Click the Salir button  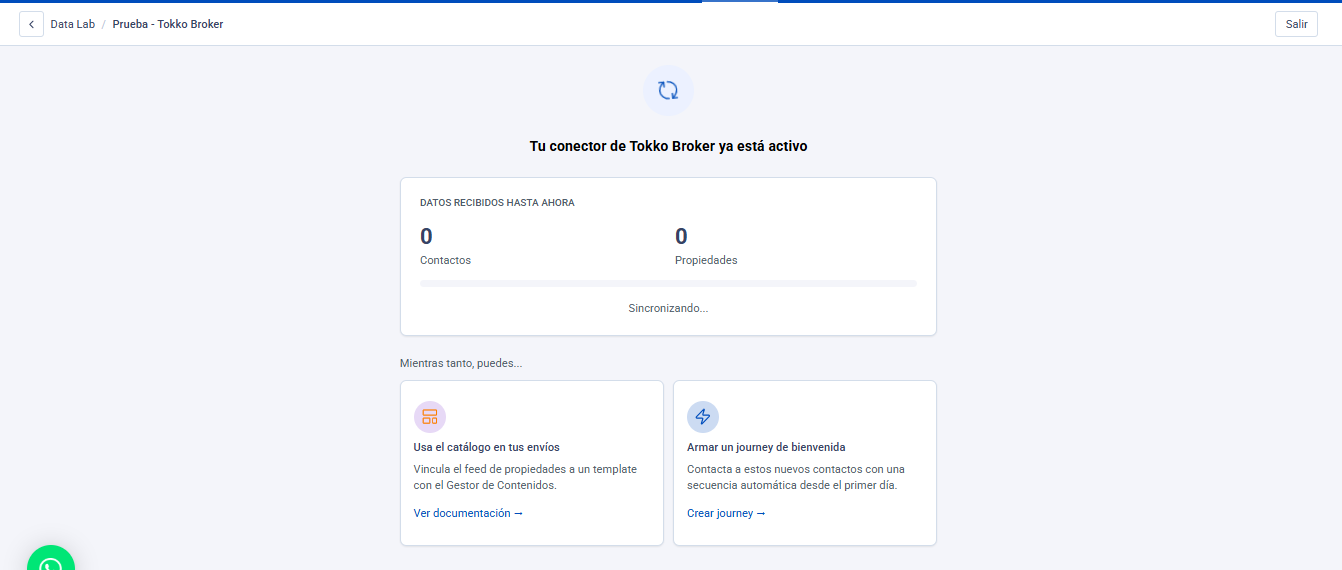pyautogui.click(x=1296, y=24)
